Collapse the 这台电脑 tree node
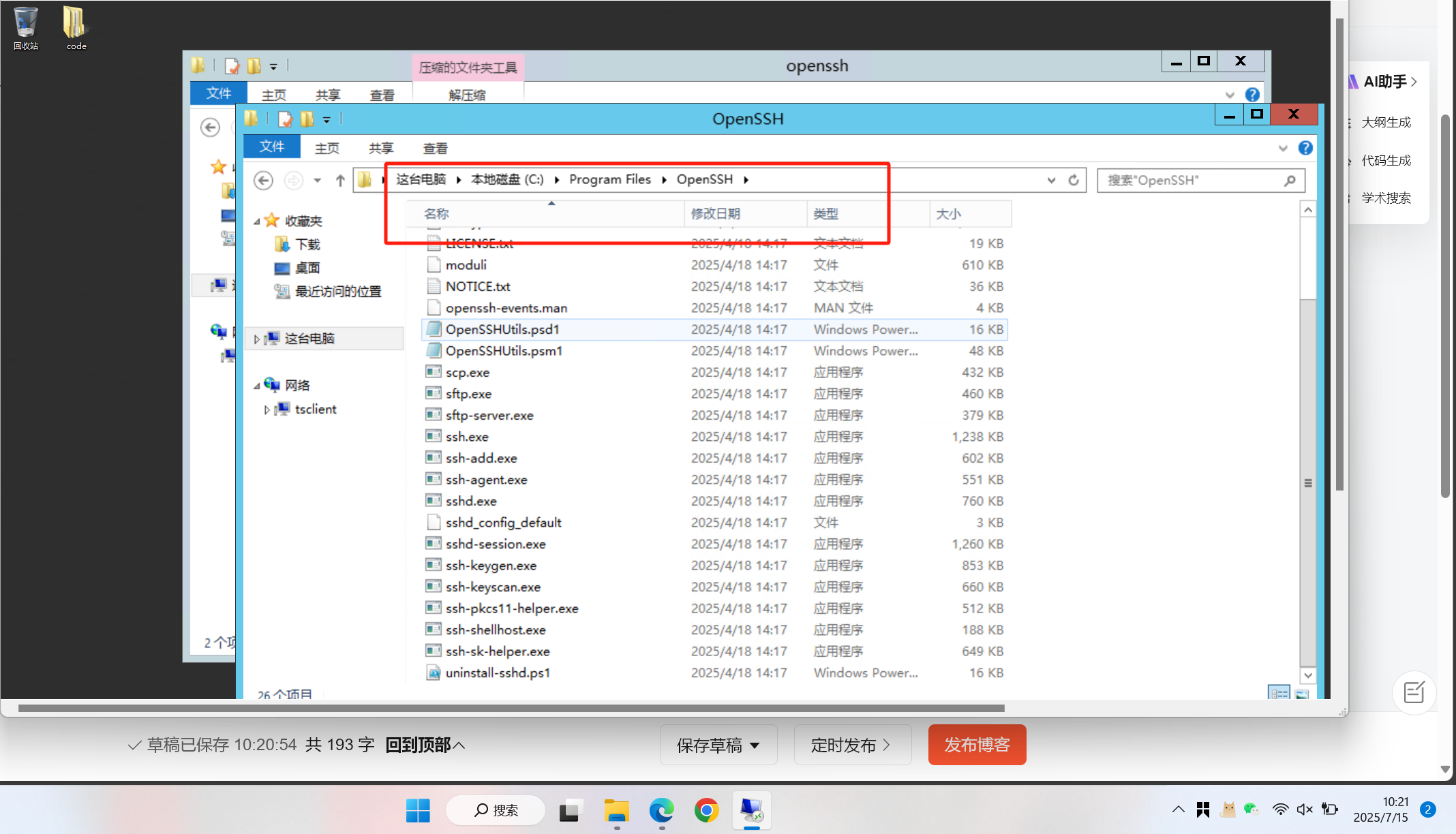The image size is (1456, 834). click(x=257, y=338)
